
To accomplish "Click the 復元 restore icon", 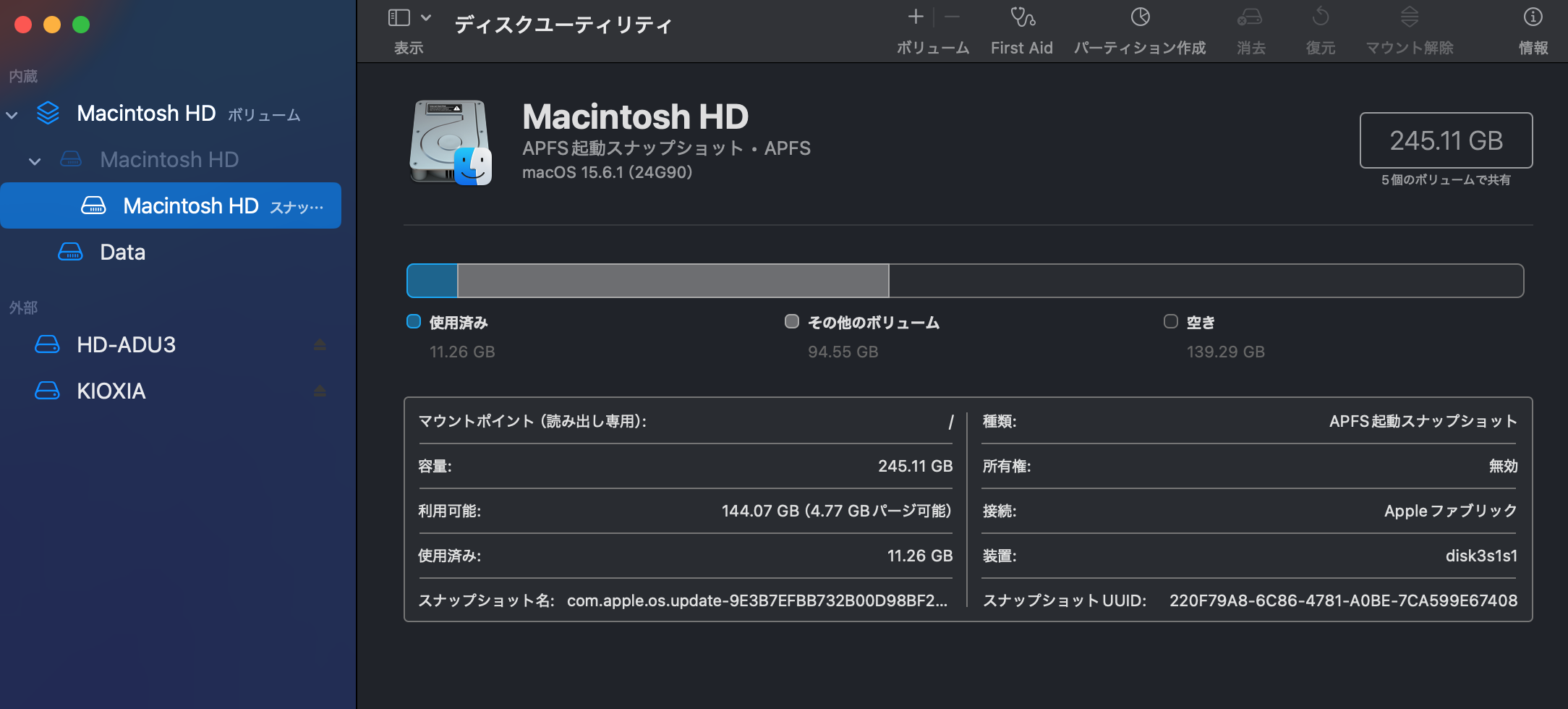I will pyautogui.click(x=1321, y=17).
